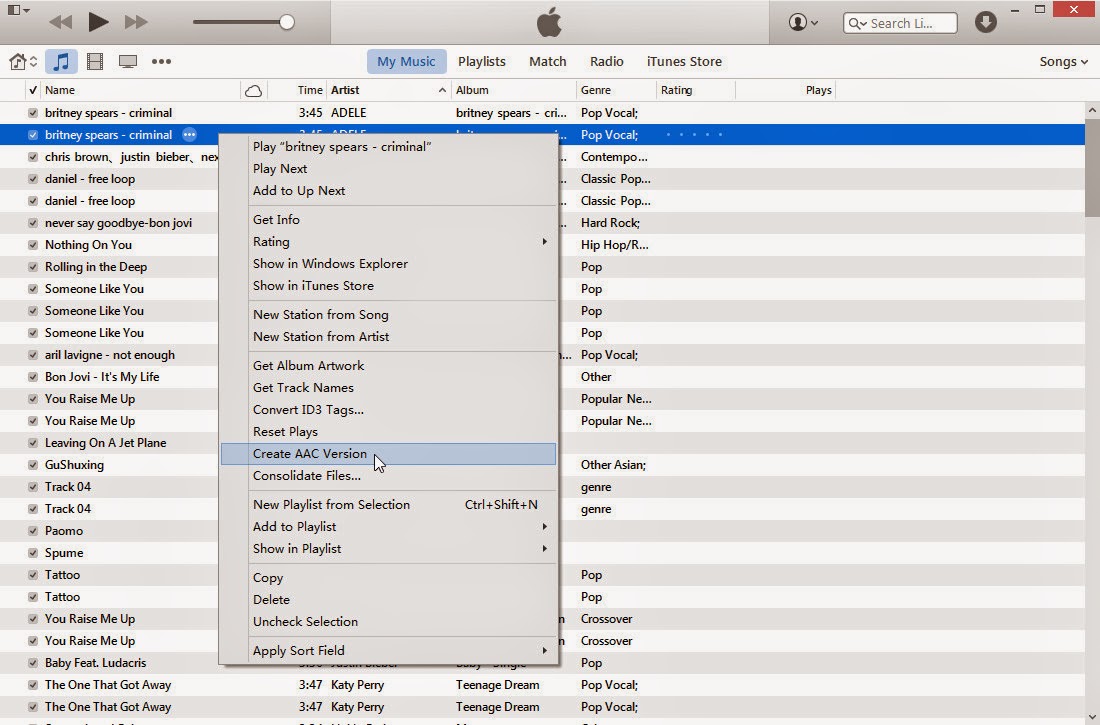Choose Show in iTunes Store
The image size is (1100, 725).
[388, 286]
